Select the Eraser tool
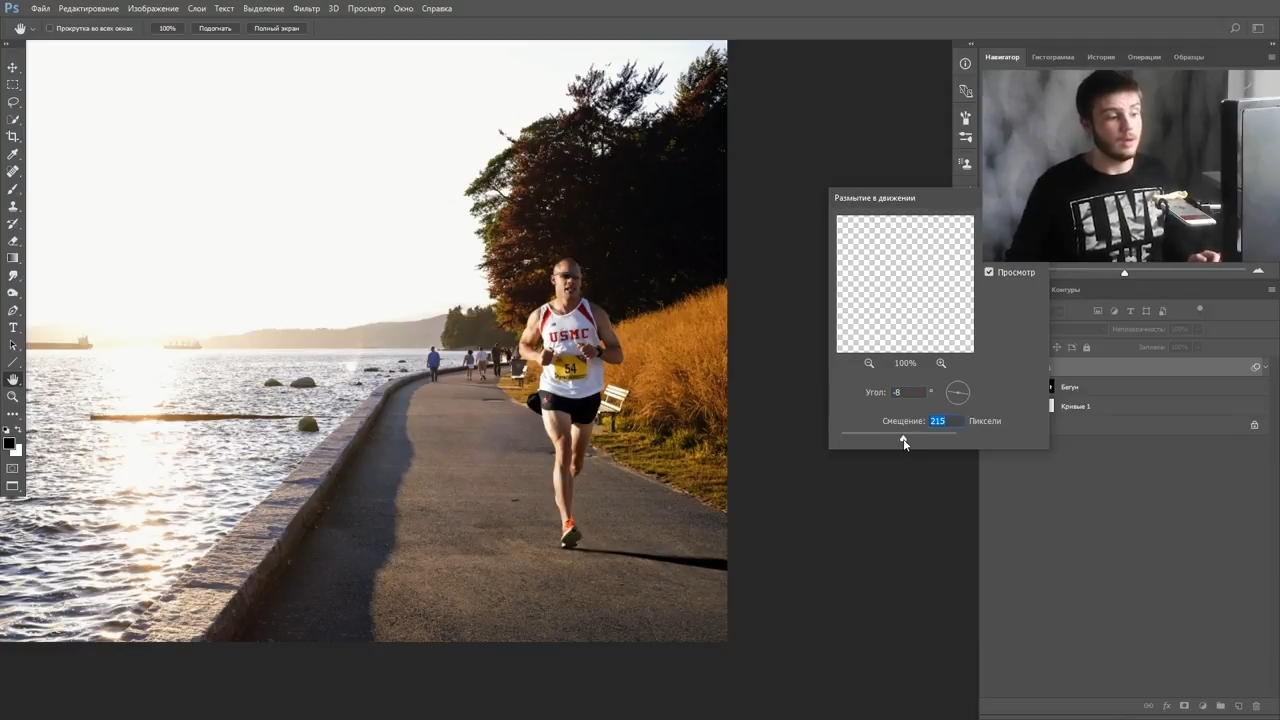 [13, 241]
